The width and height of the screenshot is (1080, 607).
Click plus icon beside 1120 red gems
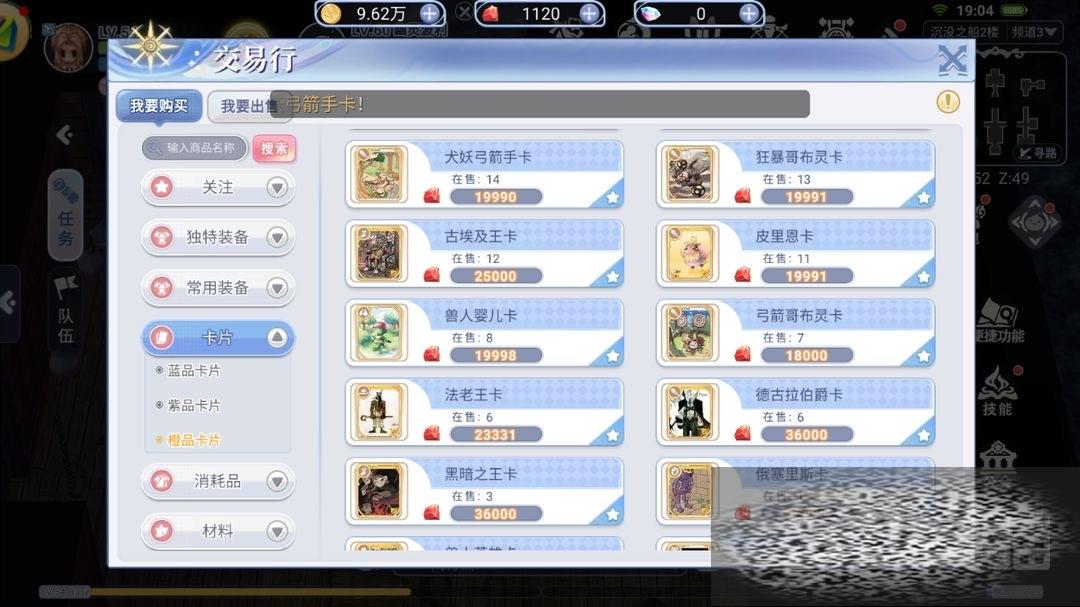click(589, 13)
